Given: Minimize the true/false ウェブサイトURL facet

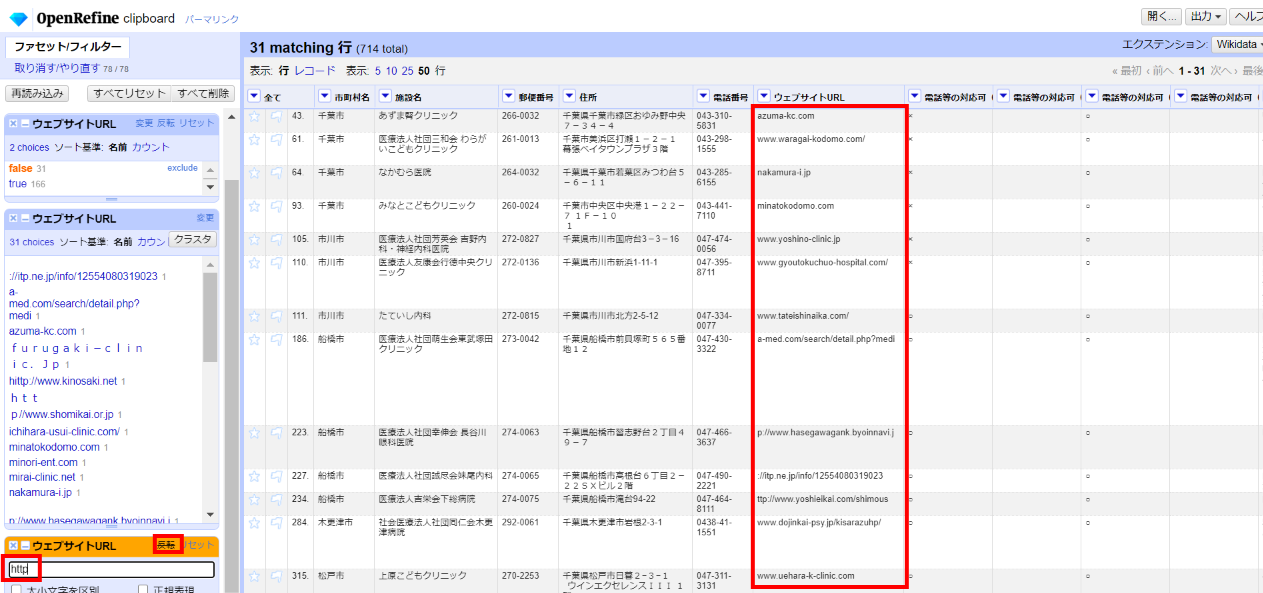Looking at the screenshot, I should click(25, 123).
